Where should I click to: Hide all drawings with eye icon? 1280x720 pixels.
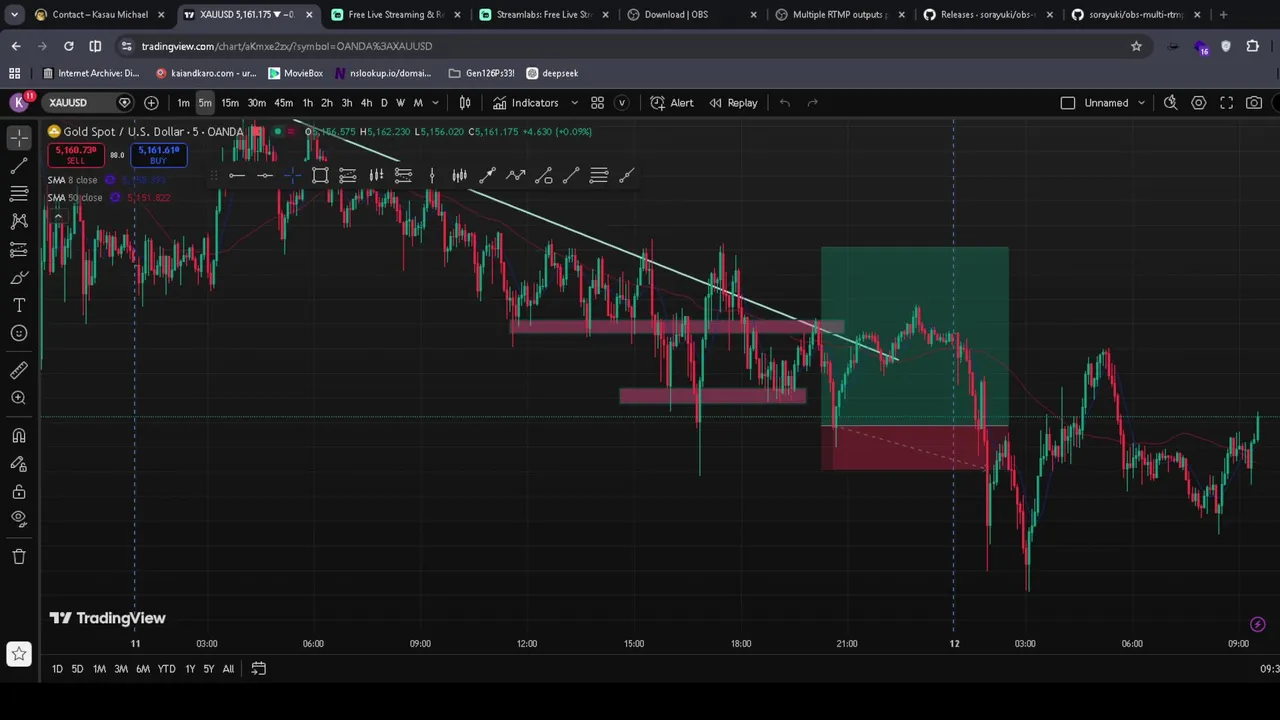coord(19,519)
